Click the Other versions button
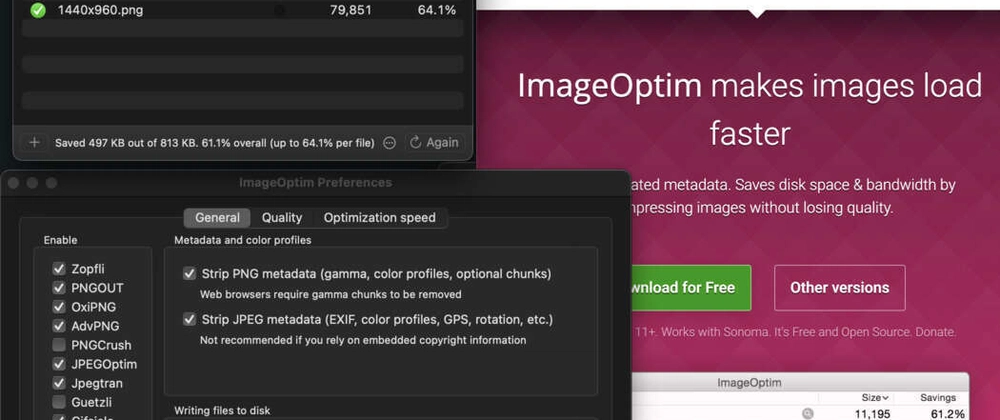This screenshot has height=420, width=1000. tap(839, 287)
